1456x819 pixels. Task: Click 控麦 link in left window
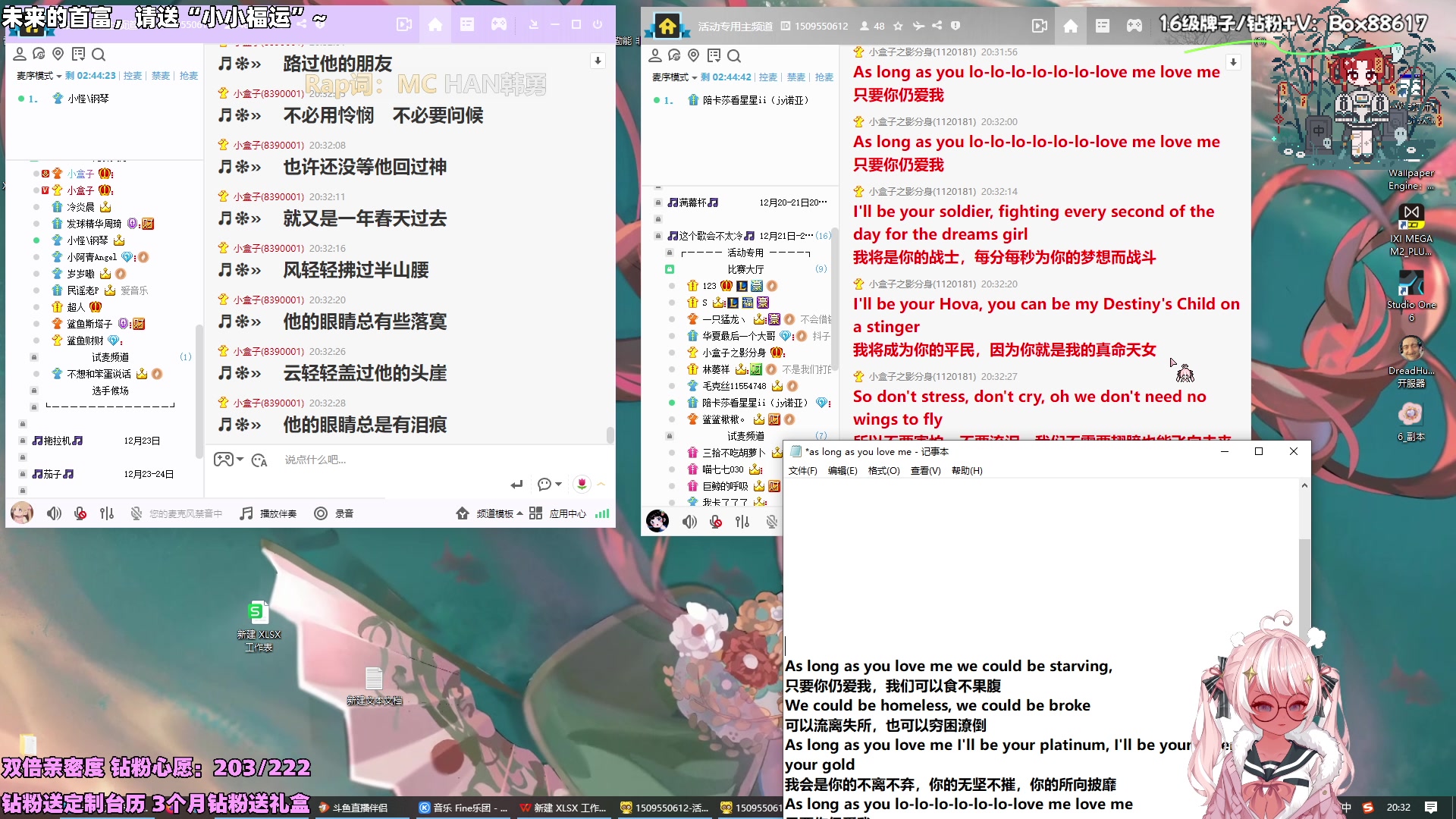pyautogui.click(x=133, y=76)
